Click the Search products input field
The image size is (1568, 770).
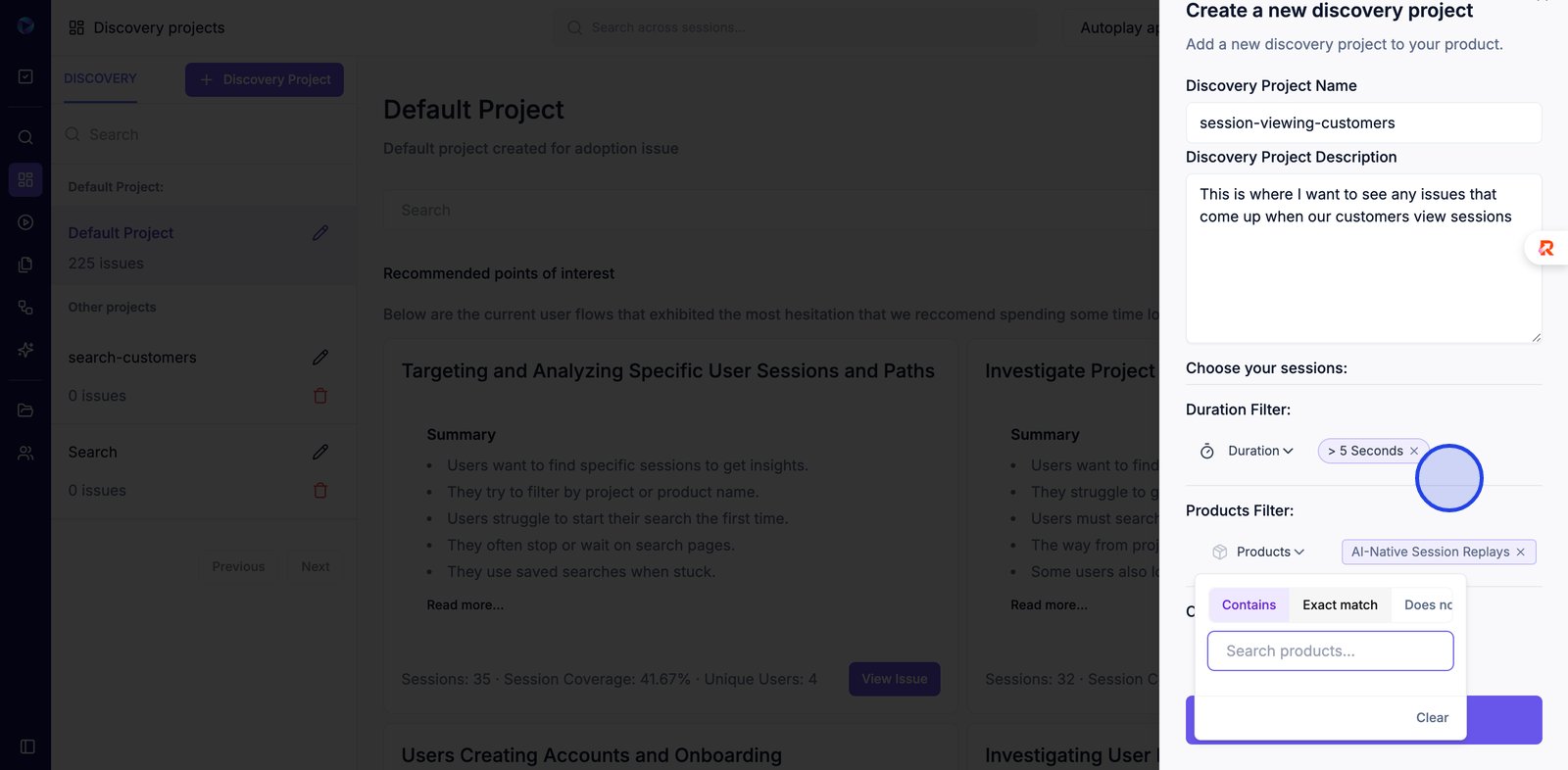1330,651
